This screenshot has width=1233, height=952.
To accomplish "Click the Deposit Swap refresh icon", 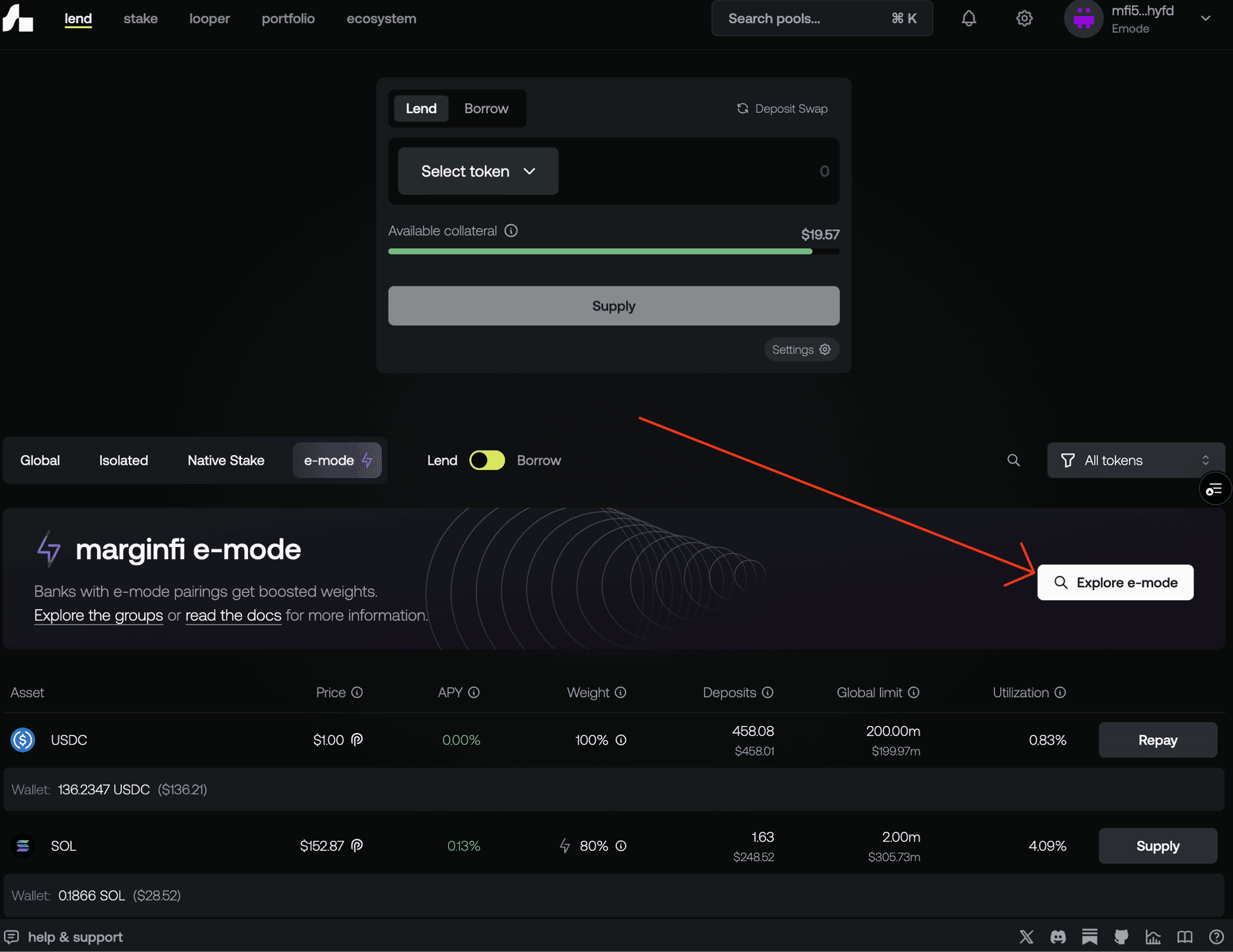I will (x=742, y=108).
